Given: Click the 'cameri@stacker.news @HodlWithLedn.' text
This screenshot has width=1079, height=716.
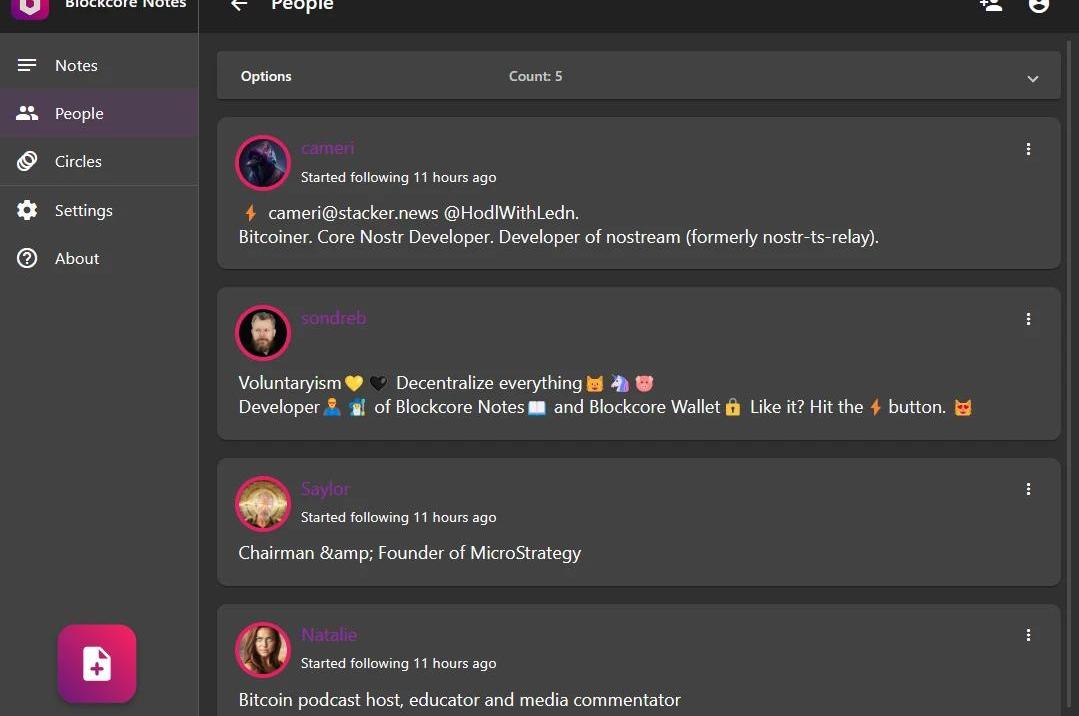Looking at the screenshot, I should [423, 213].
